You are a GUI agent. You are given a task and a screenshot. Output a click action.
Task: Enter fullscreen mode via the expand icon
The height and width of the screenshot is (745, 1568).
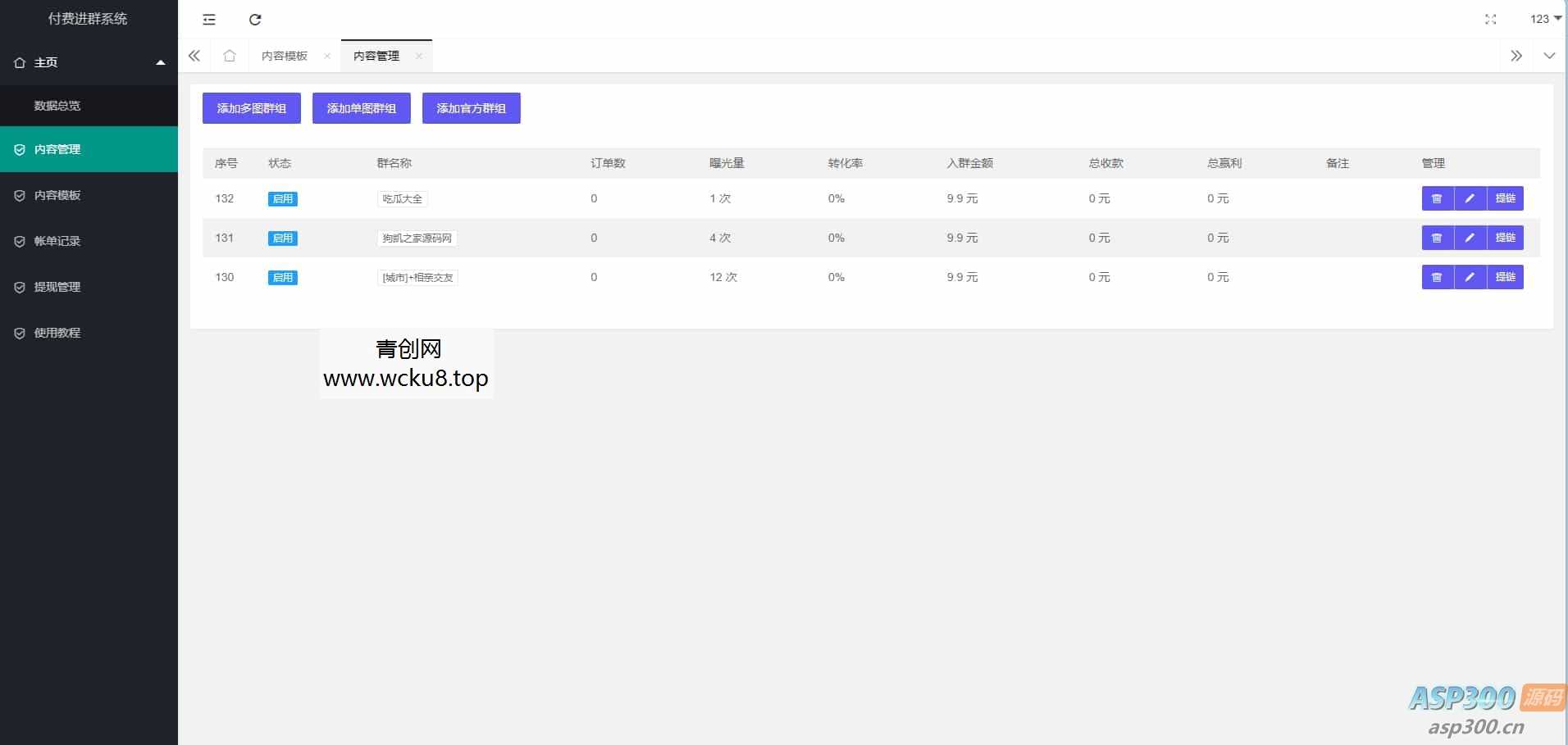pos(1490,20)
